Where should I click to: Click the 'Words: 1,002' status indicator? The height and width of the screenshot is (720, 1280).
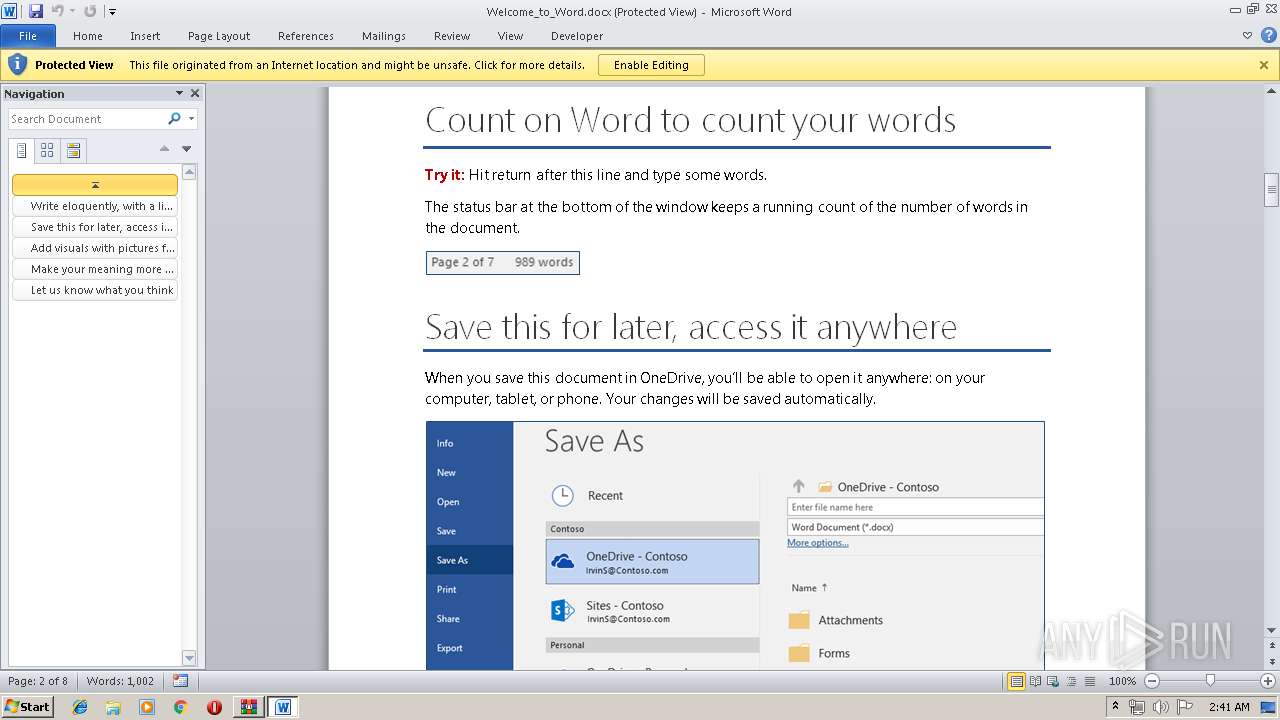120,681
